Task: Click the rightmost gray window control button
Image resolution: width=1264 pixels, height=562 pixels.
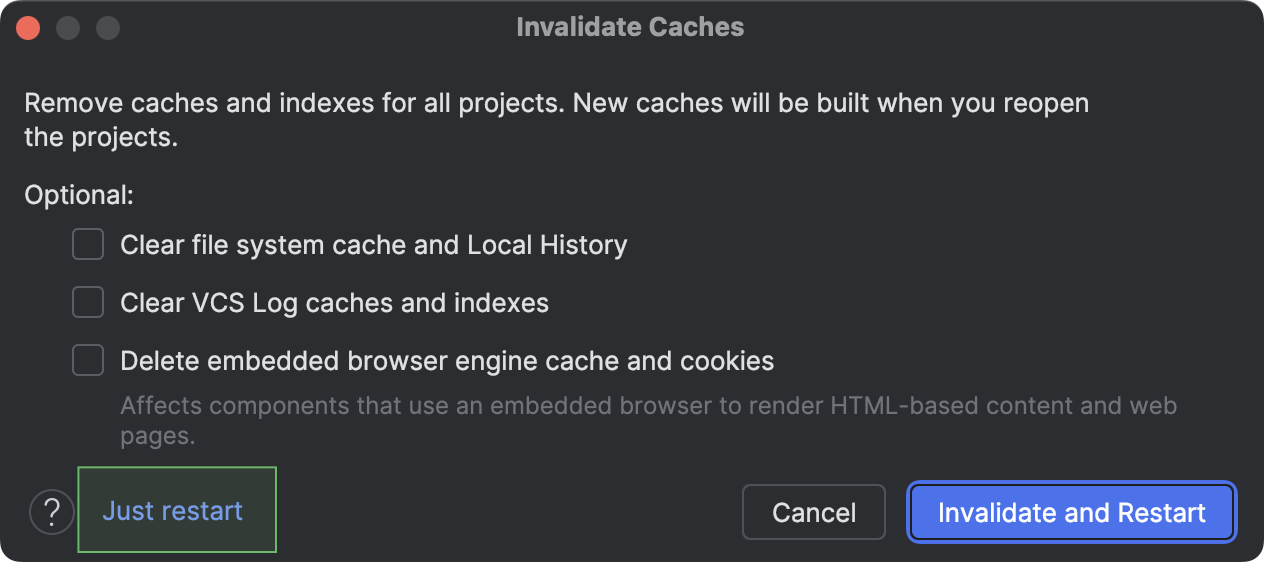Action: click(108, 28)
